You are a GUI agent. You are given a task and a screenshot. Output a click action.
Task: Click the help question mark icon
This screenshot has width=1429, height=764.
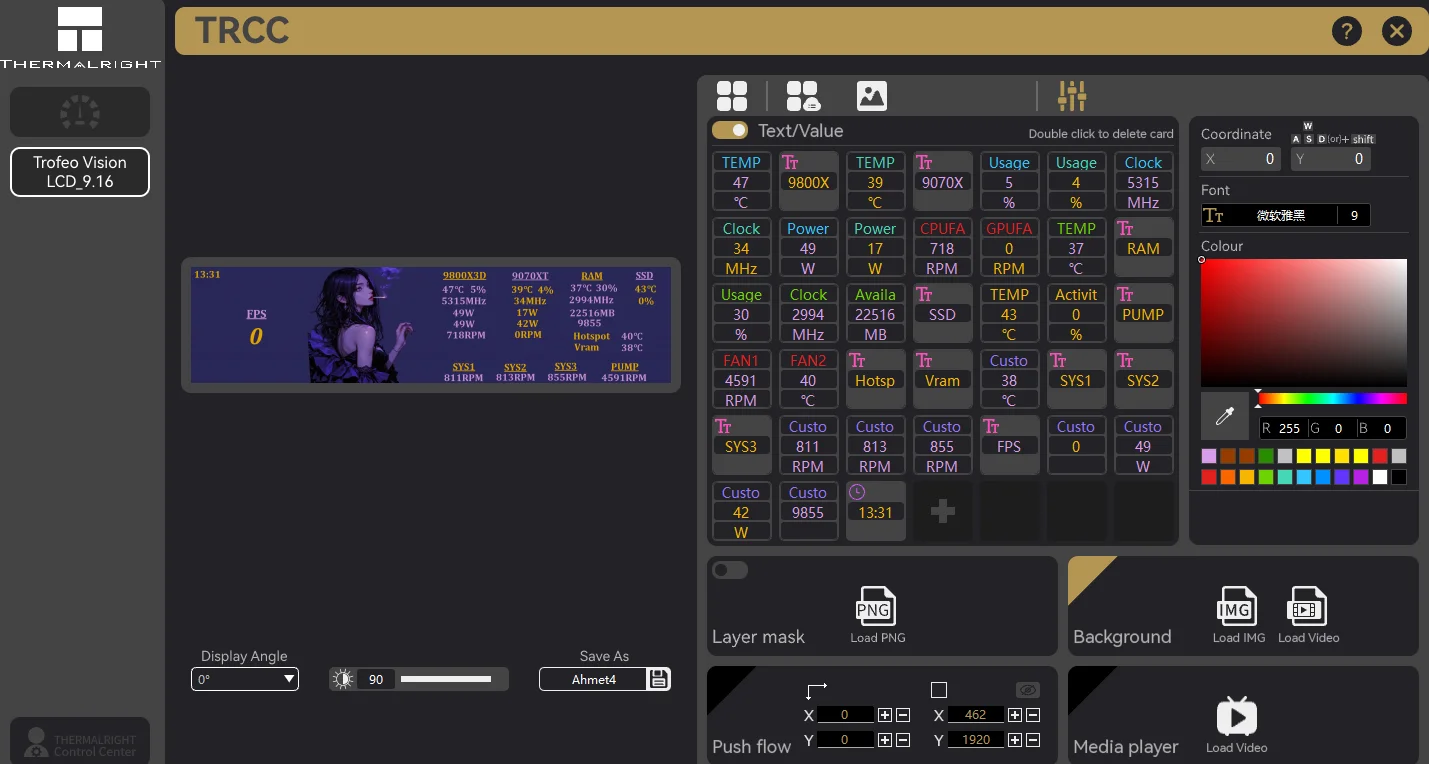(x=1347, y=31)
